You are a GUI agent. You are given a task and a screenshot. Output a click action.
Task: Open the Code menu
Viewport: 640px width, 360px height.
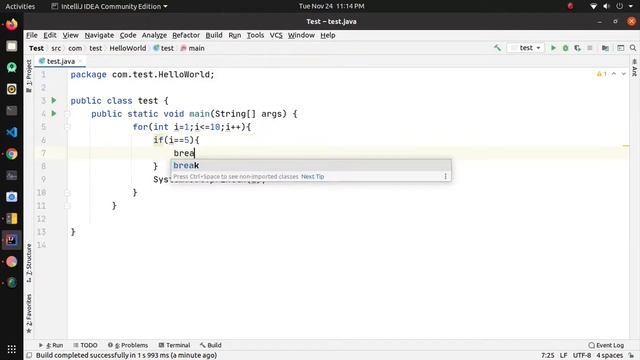[x=128, y=35]
